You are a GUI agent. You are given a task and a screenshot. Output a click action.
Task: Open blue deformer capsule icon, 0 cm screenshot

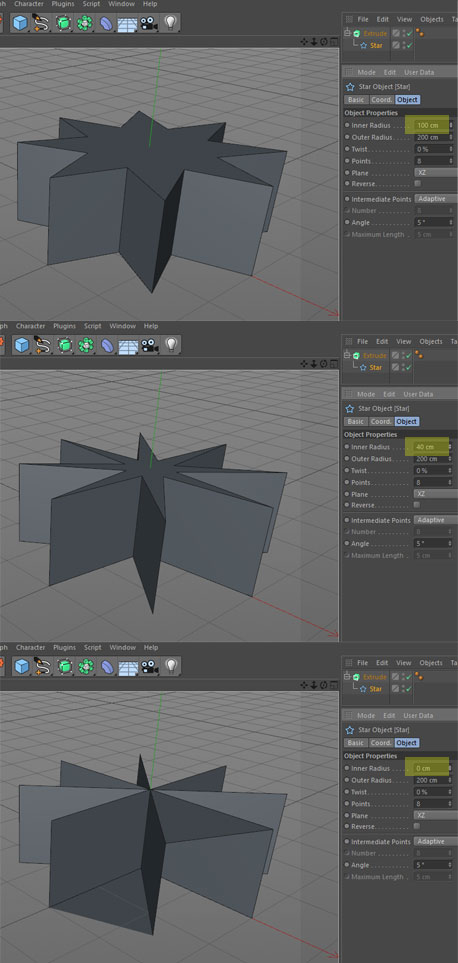click(107, 666)
